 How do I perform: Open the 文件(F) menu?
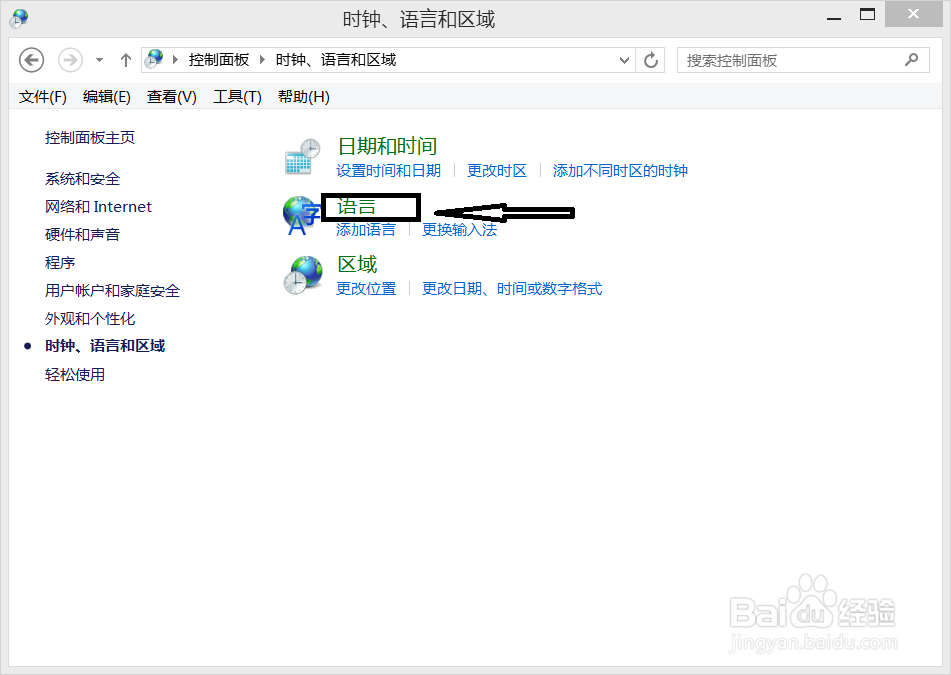coord(42,97)
